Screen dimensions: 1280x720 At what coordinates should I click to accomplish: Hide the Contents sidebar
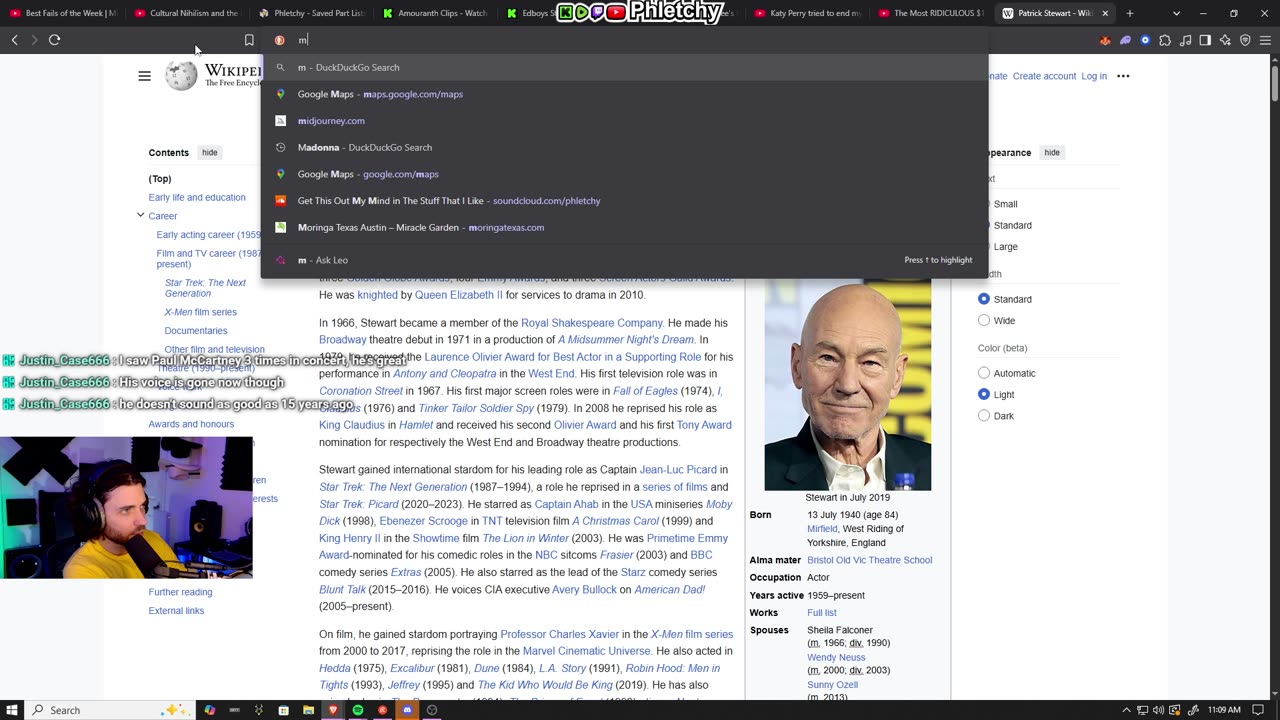point(209,152)
